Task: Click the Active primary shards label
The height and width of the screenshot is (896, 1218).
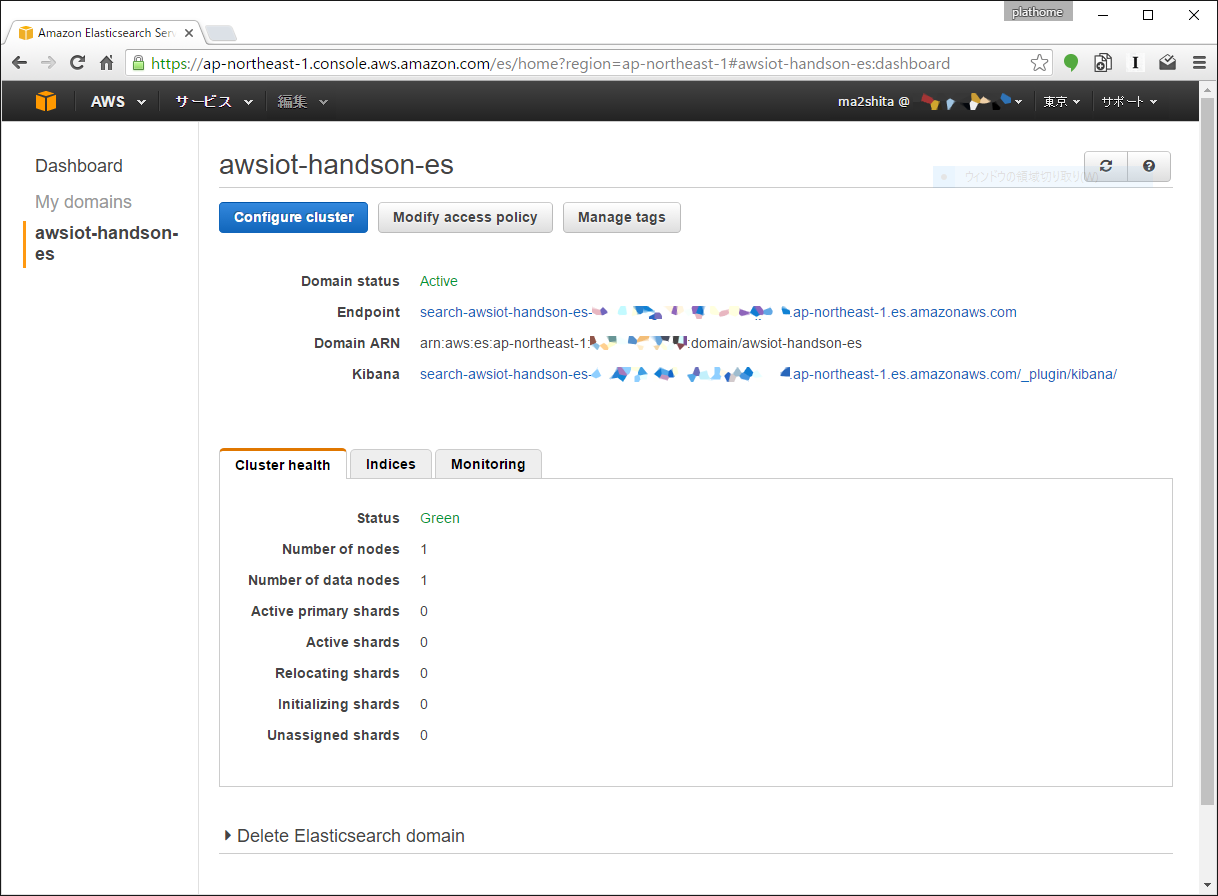Action: (x=326, y=611)
